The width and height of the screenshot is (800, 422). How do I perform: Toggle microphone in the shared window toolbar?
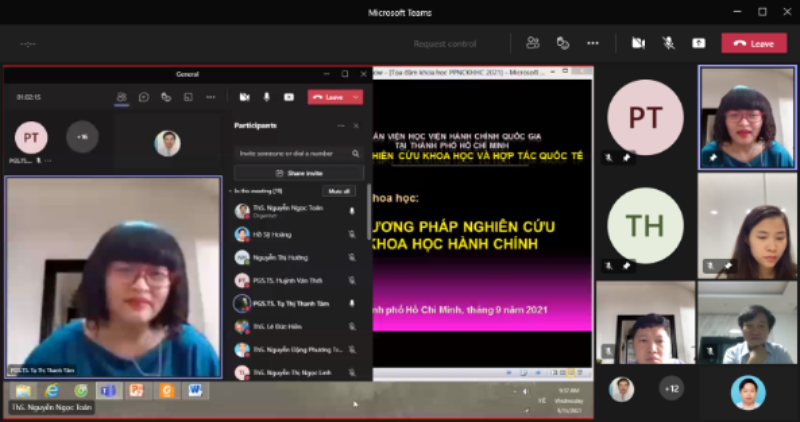266,97
